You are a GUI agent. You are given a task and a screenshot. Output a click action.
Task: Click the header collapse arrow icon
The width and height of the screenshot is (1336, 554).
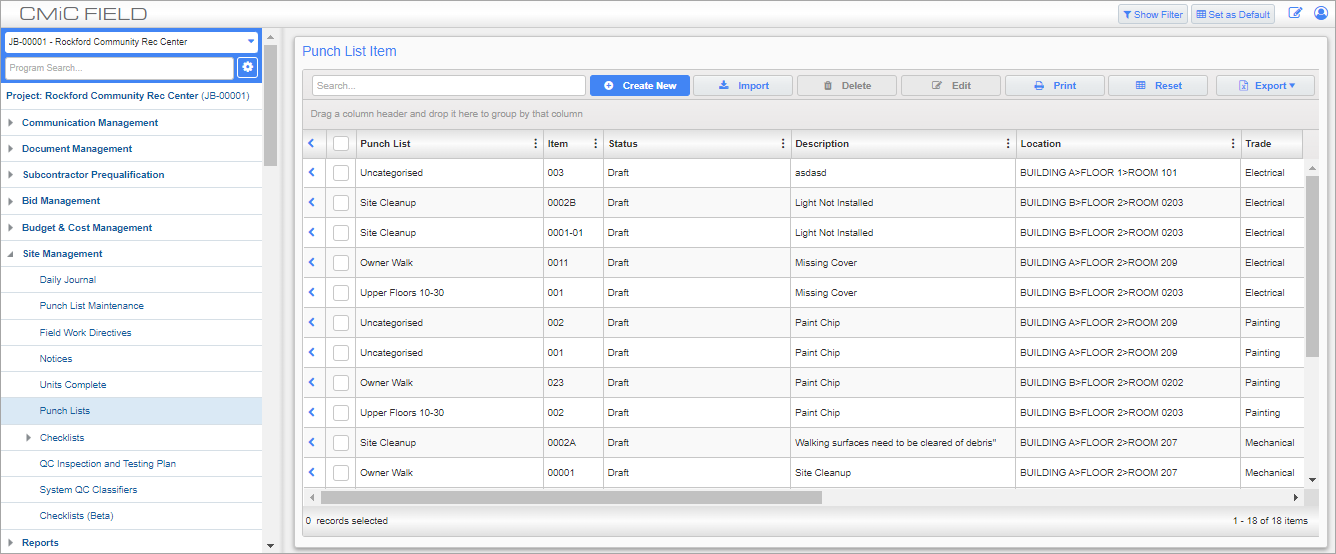(311, 144)
